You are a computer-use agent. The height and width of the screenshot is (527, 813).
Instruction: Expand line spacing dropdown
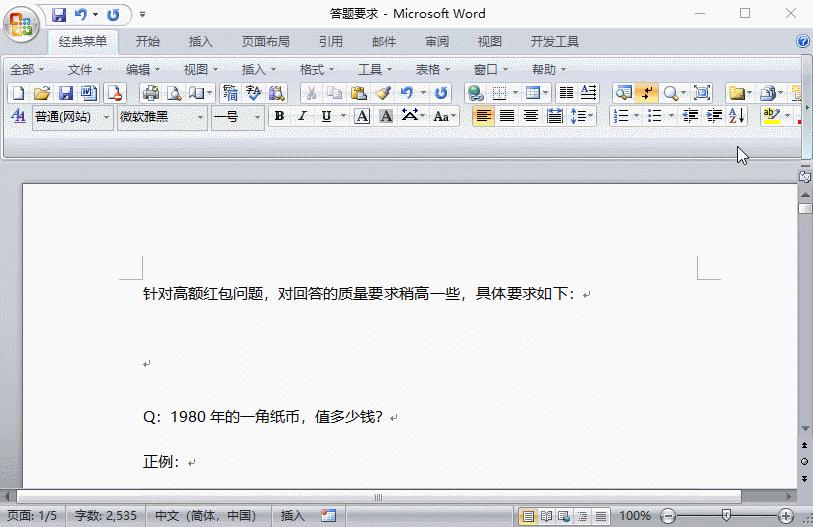click(x=590, y=116)
